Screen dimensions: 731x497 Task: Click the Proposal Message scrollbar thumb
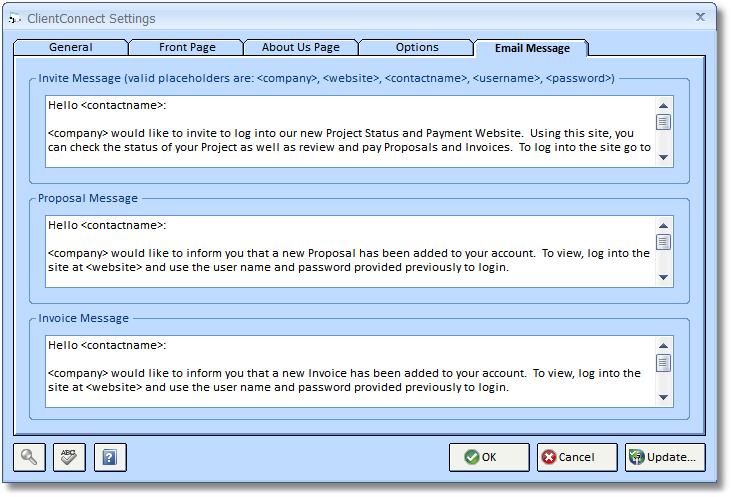(663, 242)
